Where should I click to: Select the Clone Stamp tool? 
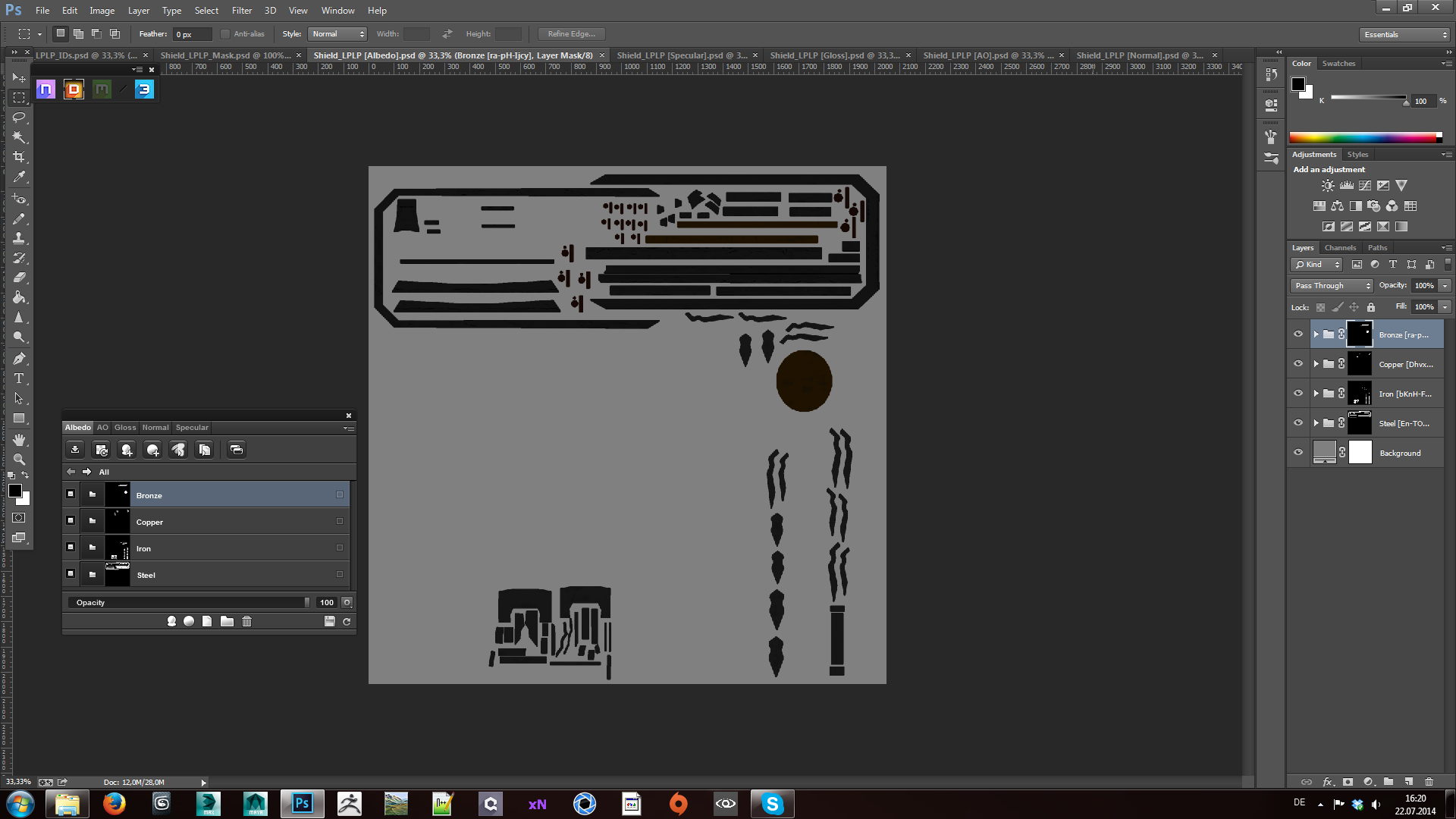19,238
